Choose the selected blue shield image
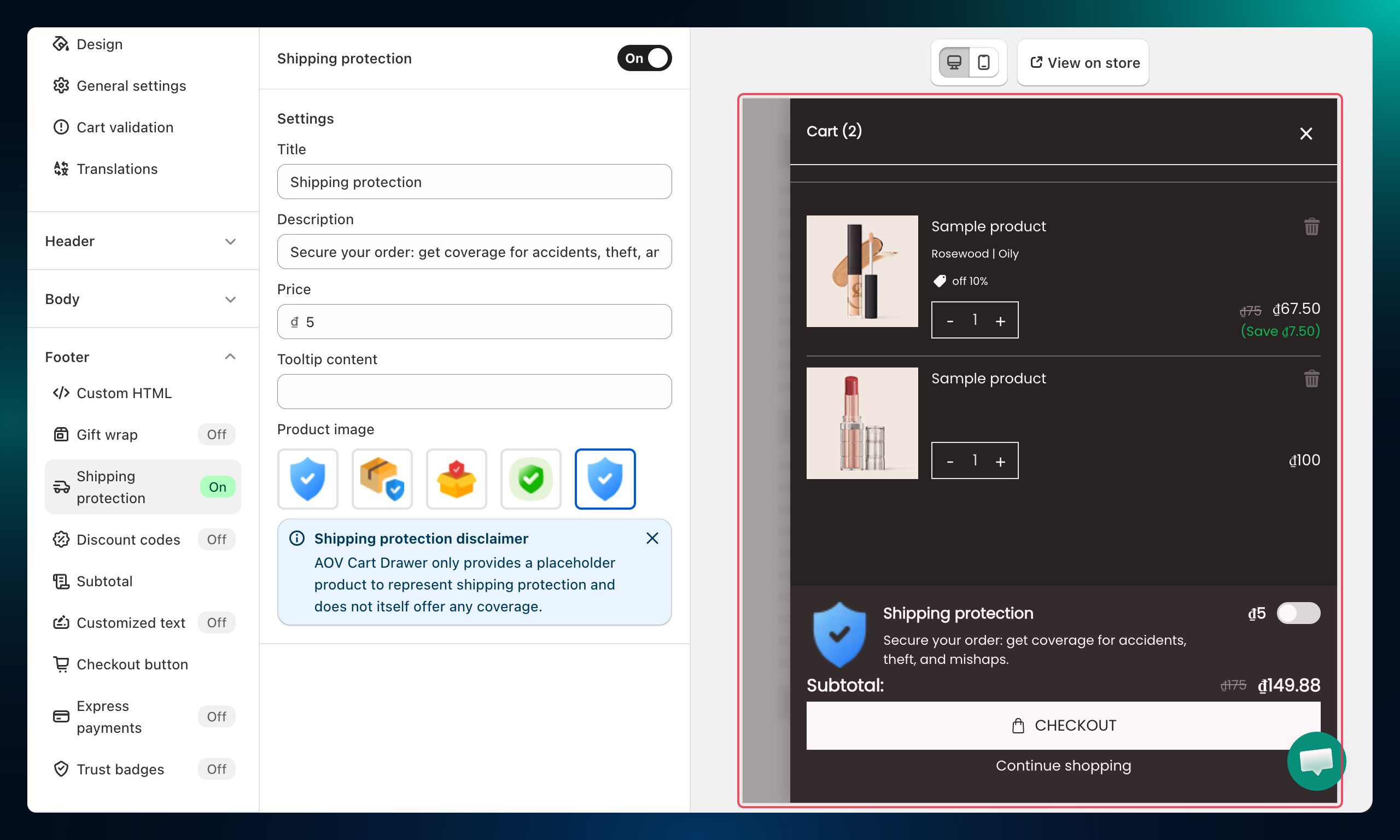 pyautogui.click(x=605, y=479)
